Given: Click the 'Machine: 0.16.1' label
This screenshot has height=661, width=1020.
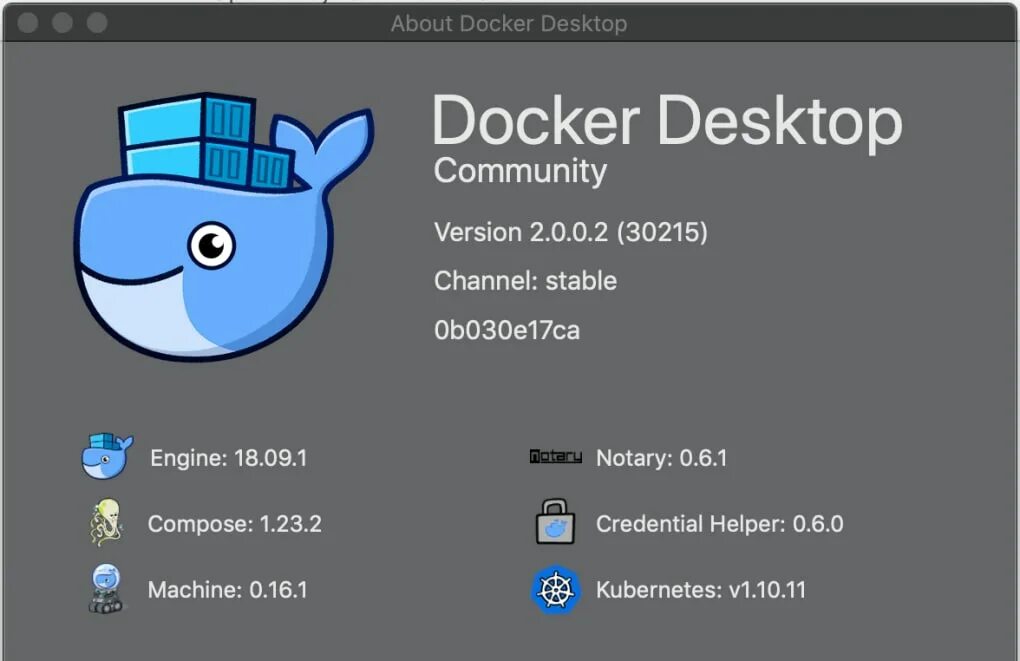Looking at the screenshot, I should pyautogui.click(x=227, y=589).
